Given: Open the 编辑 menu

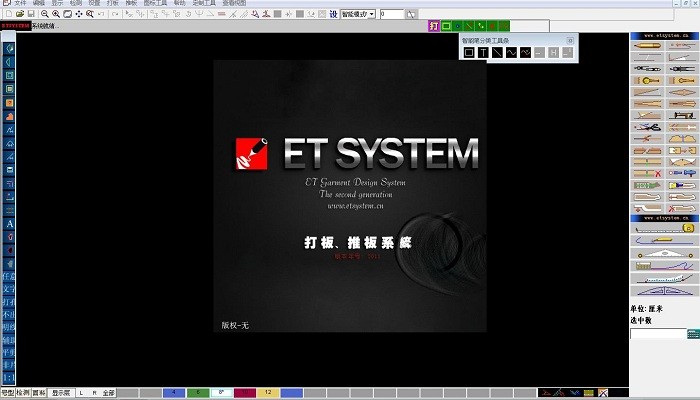Looking at the screenshot, I should pyautogui.click(x=39, y=3).
